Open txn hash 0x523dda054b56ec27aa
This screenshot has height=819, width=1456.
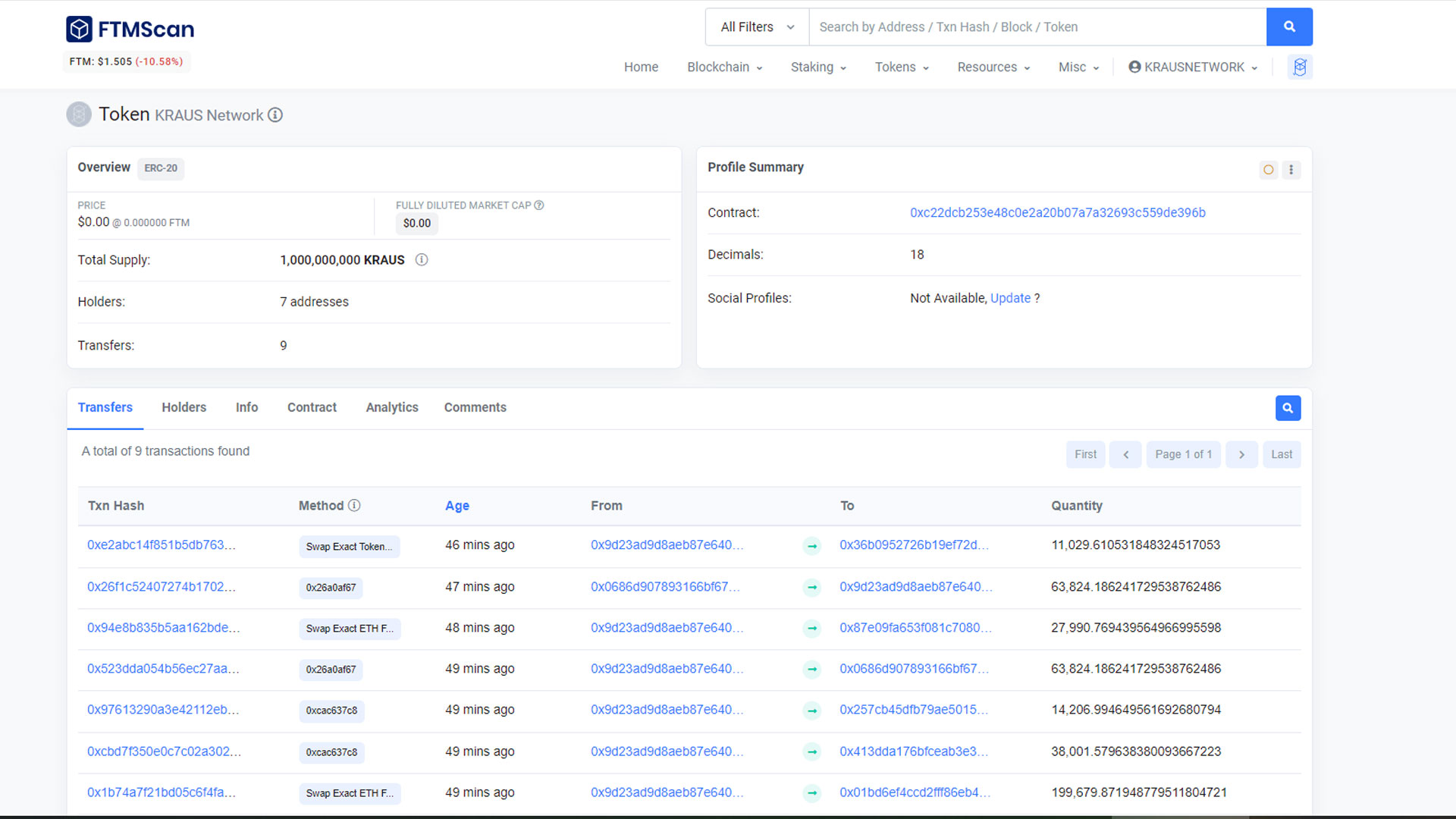click(x=163, y=668)
